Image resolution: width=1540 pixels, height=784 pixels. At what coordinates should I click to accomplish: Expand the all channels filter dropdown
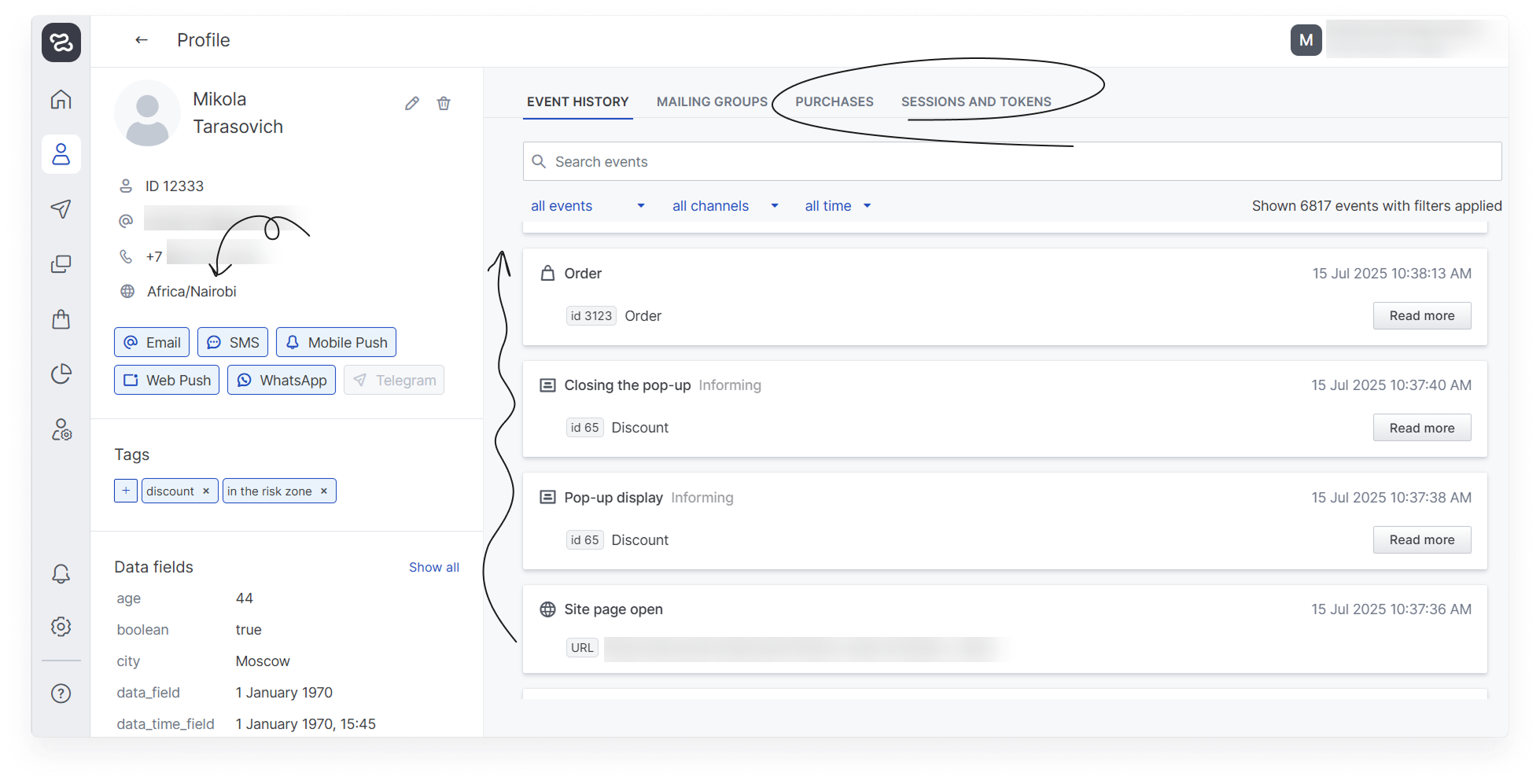click(724, 206)
